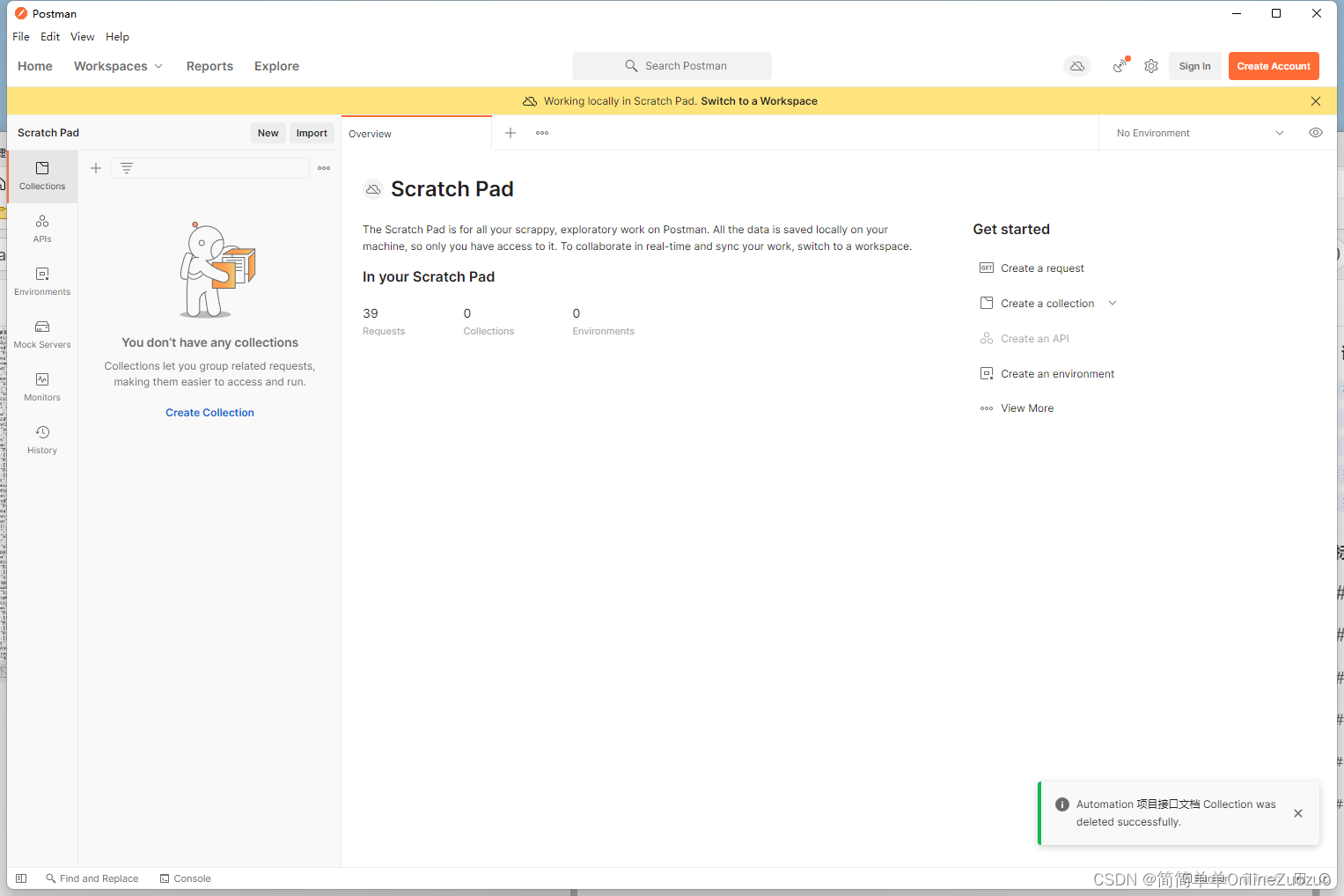
Task: Toggle the sidebar icon in status bar
Action: tap(21, 878)
